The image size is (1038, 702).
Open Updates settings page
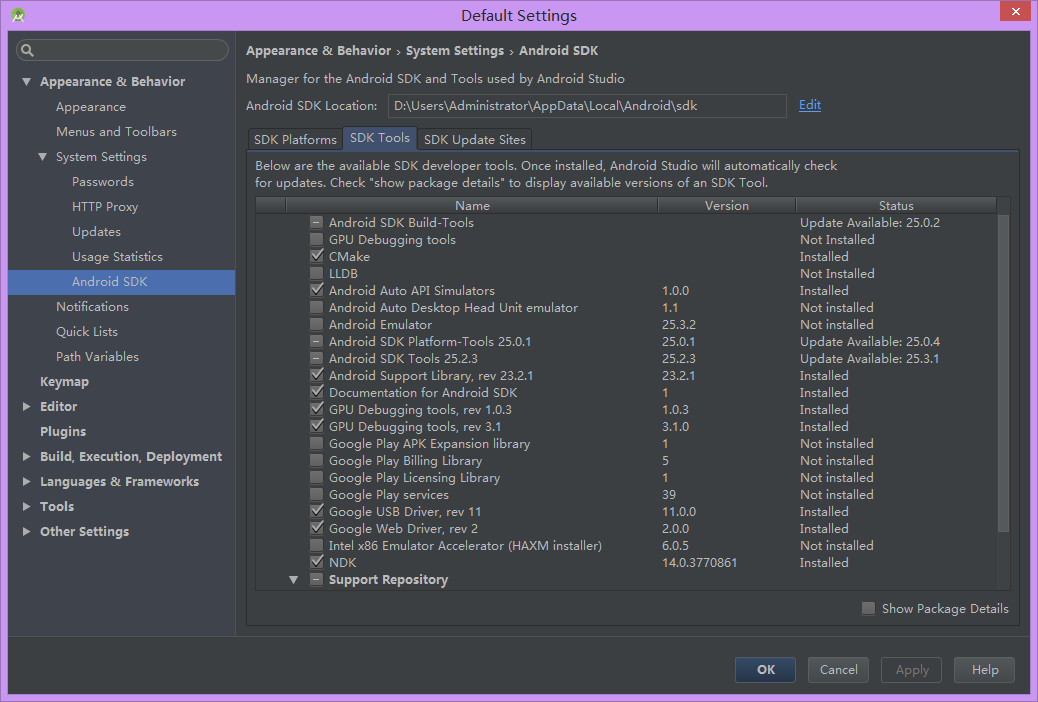pyautogui.click(x=96, y=232)
